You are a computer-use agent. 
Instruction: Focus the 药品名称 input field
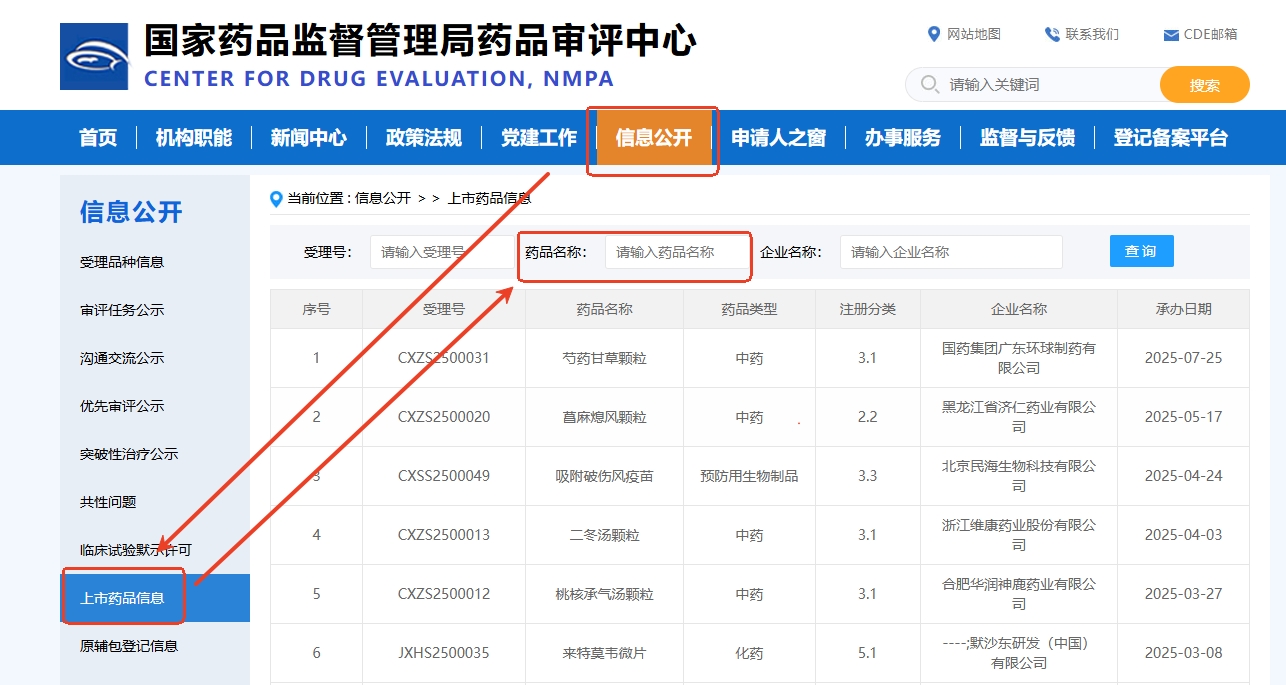pos(677,252)
